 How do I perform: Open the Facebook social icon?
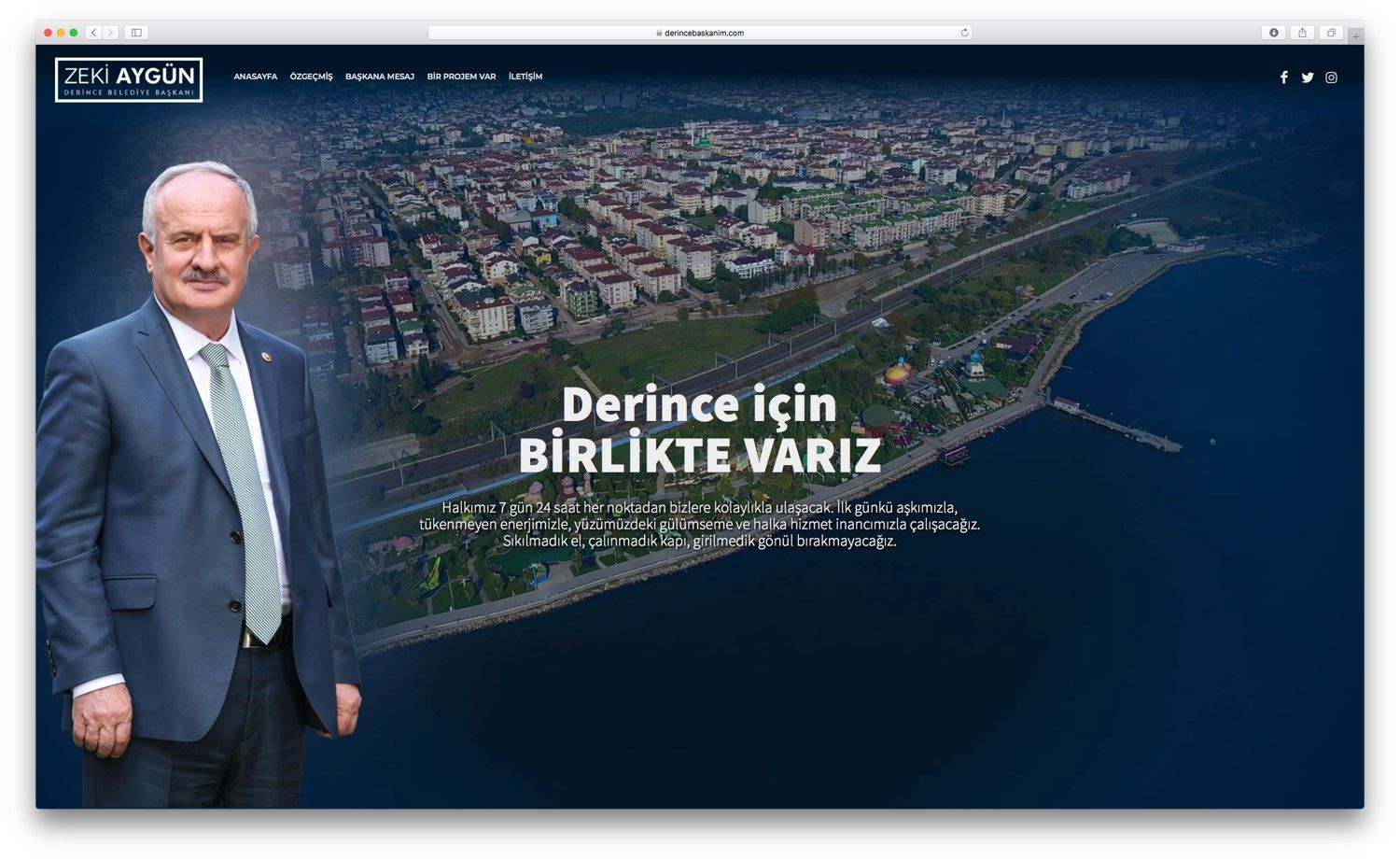point(1283,78)
